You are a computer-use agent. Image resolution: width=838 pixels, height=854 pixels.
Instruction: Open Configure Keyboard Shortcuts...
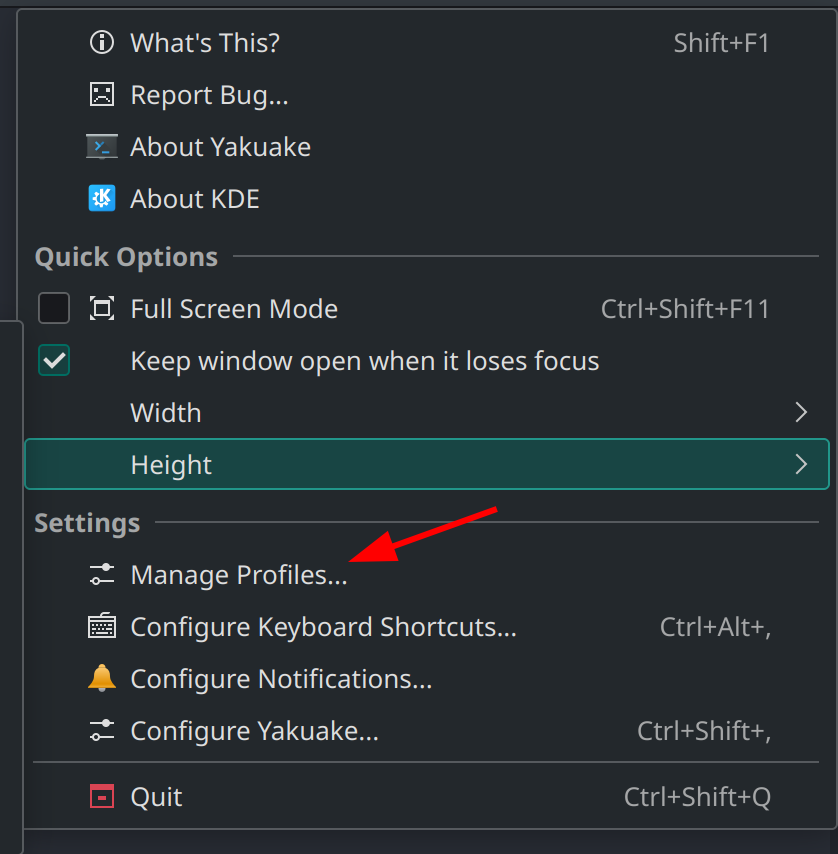[x=427, y=626]
